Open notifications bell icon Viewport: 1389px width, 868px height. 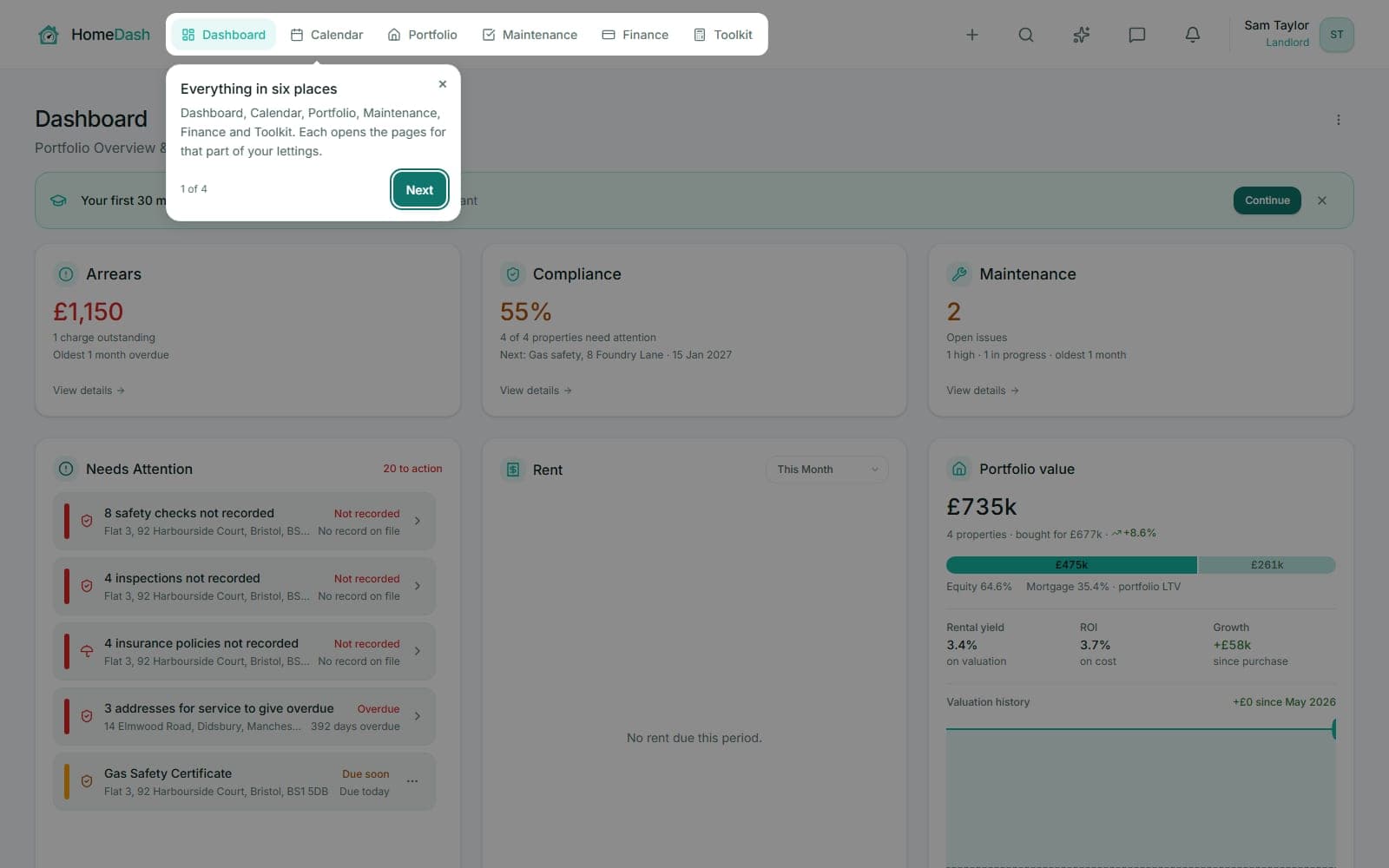pos(1192,35)
